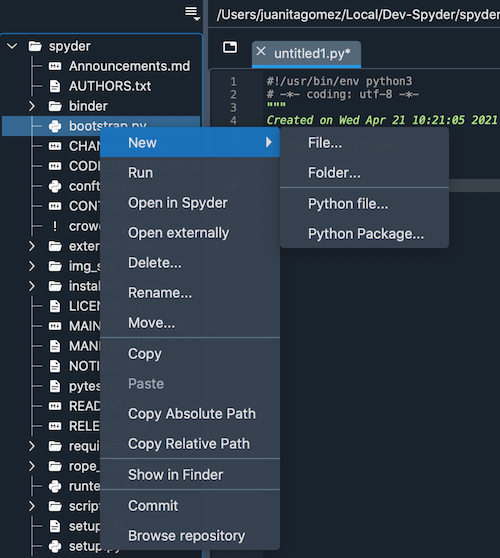Select the AUTHORS.txt file name
The height and width of the screenshot is (558, 500).
(110, 86)
